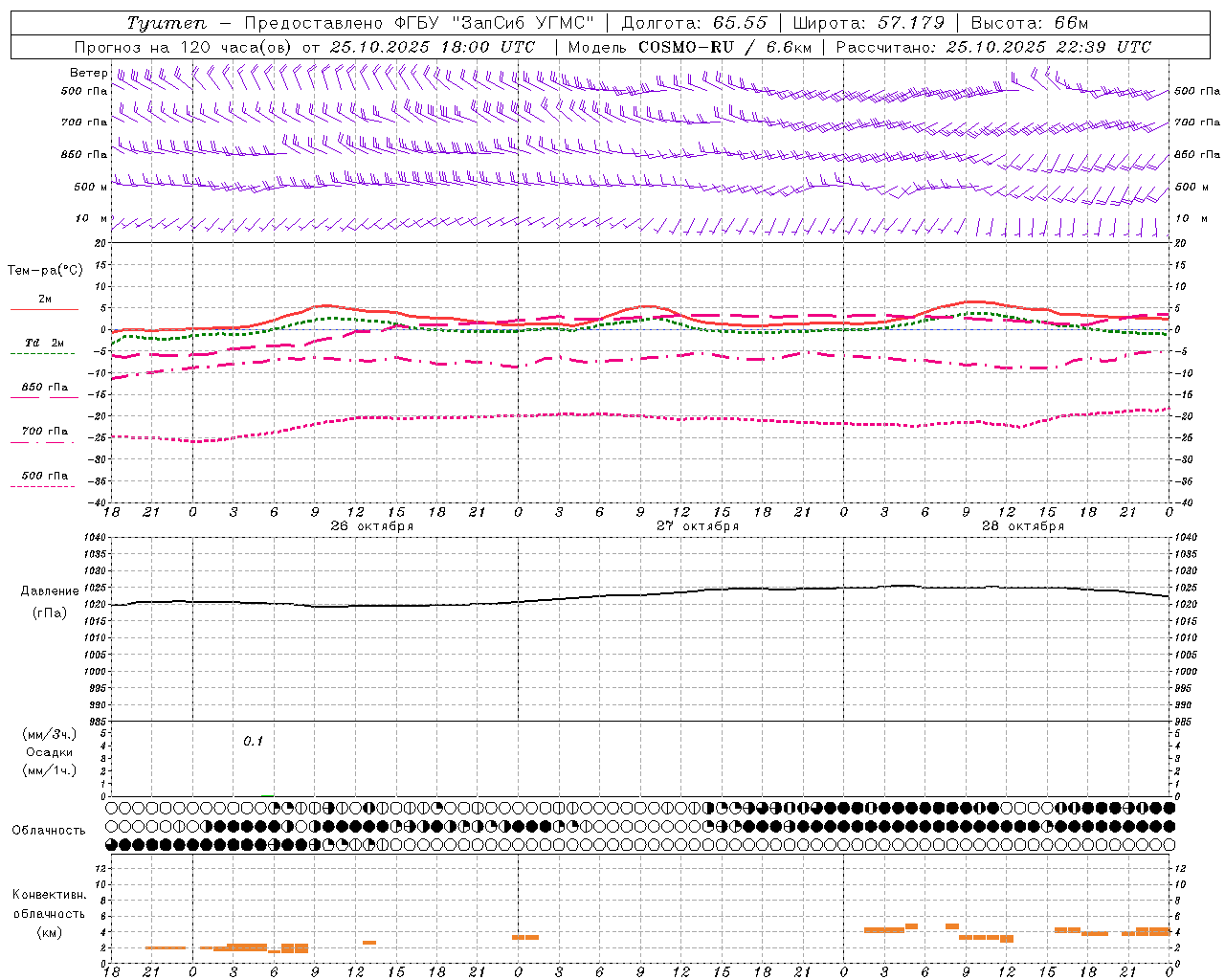Click the "28 октября" date label

click(1023, 525)
